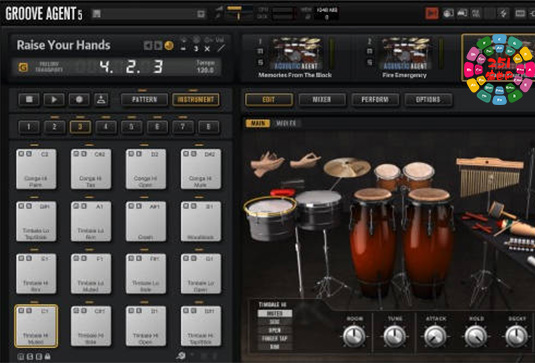The width and height of the screenshot is (535, 363).
Task: Click the Memories From The Block kit thumbnail
Action: coord(296,54)
